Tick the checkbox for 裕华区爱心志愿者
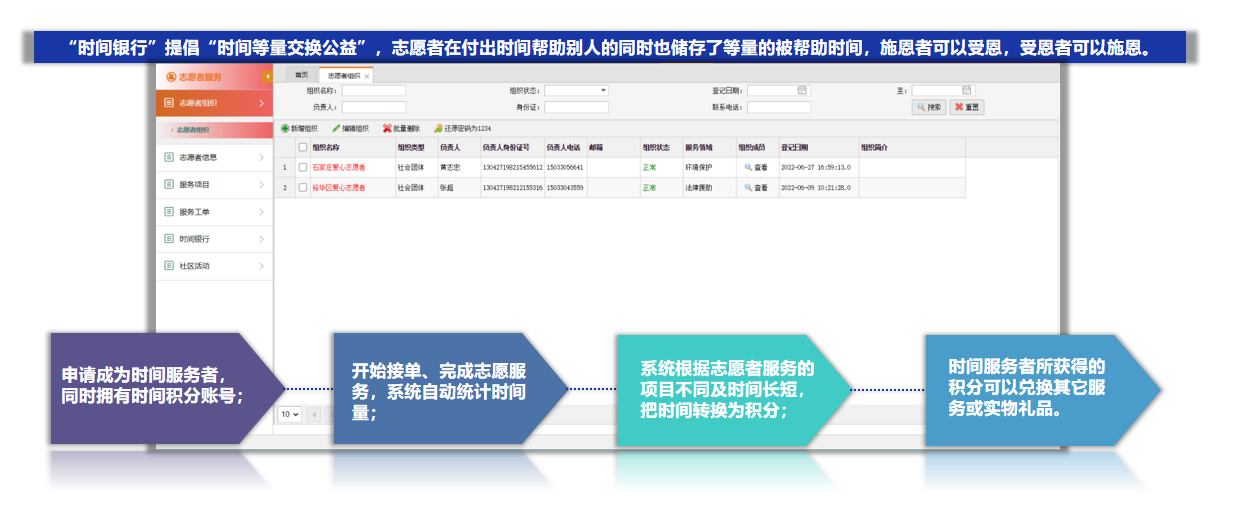Image resolution: width=1252 pixels, height=513 pixels. [x=303, y=188]
